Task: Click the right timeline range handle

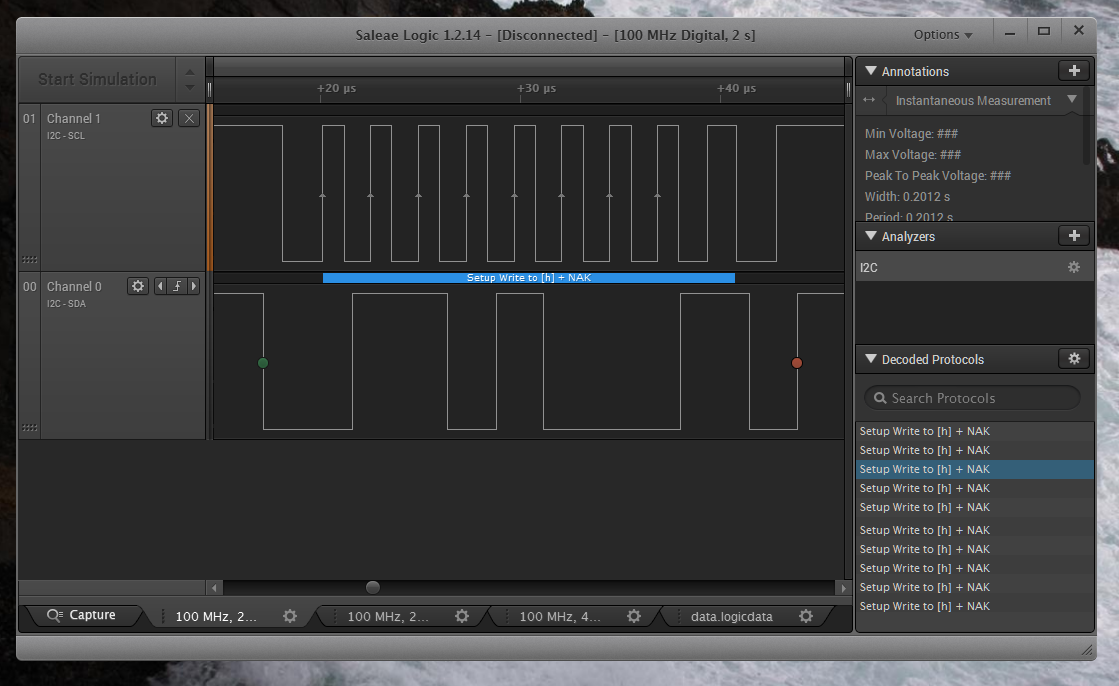Action: 848,89
